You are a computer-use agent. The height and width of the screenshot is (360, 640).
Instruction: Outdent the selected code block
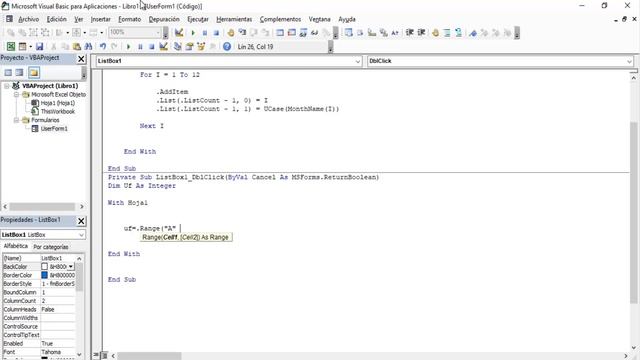tap(421, 33)
